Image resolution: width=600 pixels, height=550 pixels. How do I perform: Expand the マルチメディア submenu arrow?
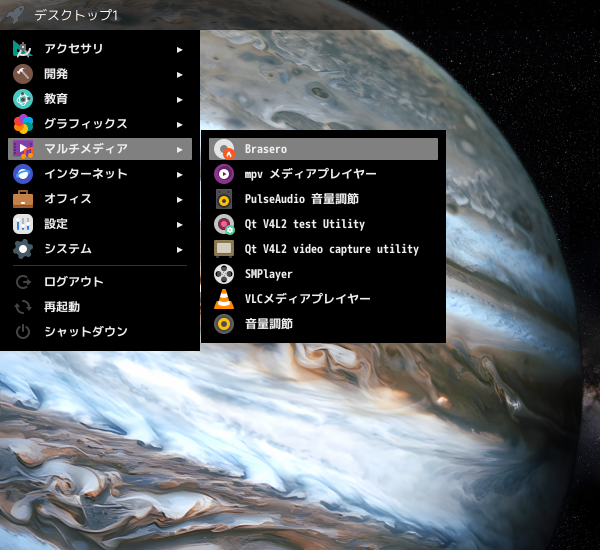[x=179, y=150]
